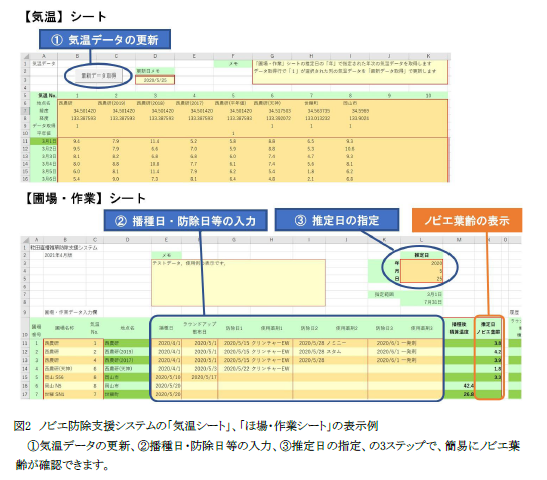Click the highlighted 3月1日 date cell in 気温 sheet
This screenshot has height=480, width=547.
click(x=44, y=141)
